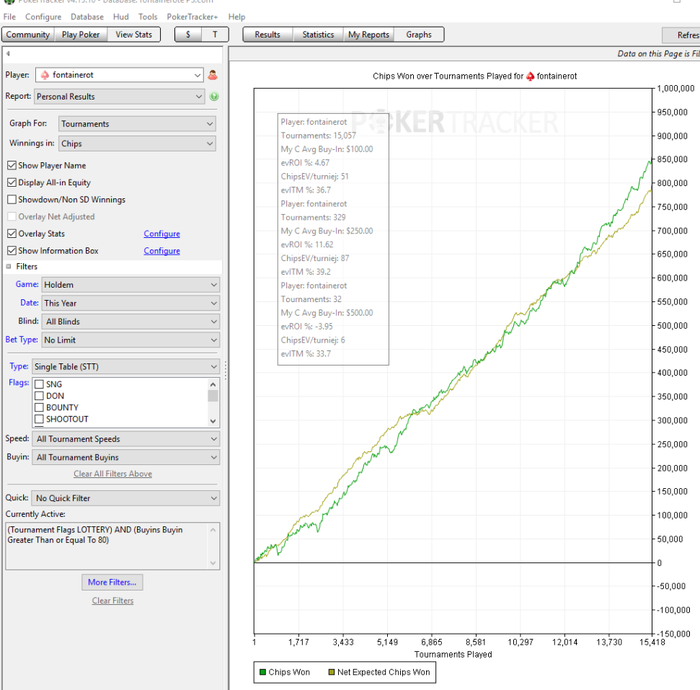The image size is (700, 690).
Task: Open the Help menu
Action: [x=237, y=17]
